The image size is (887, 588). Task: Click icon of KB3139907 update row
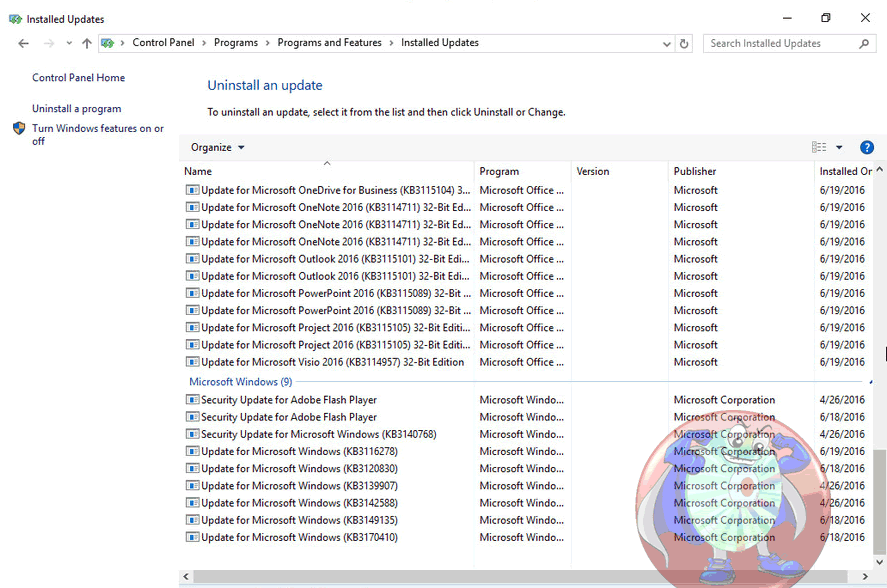click(192, 486)
